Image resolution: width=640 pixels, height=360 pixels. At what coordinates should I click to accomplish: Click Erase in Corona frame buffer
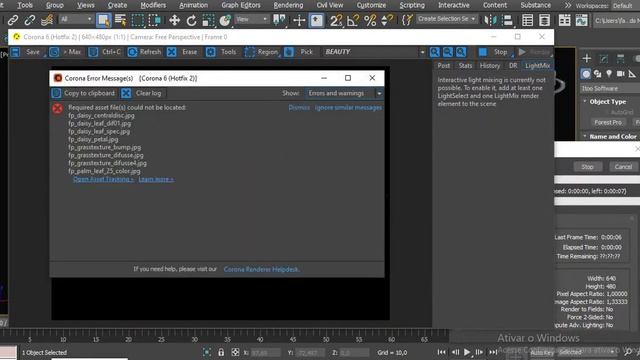(x=182, y=52)
